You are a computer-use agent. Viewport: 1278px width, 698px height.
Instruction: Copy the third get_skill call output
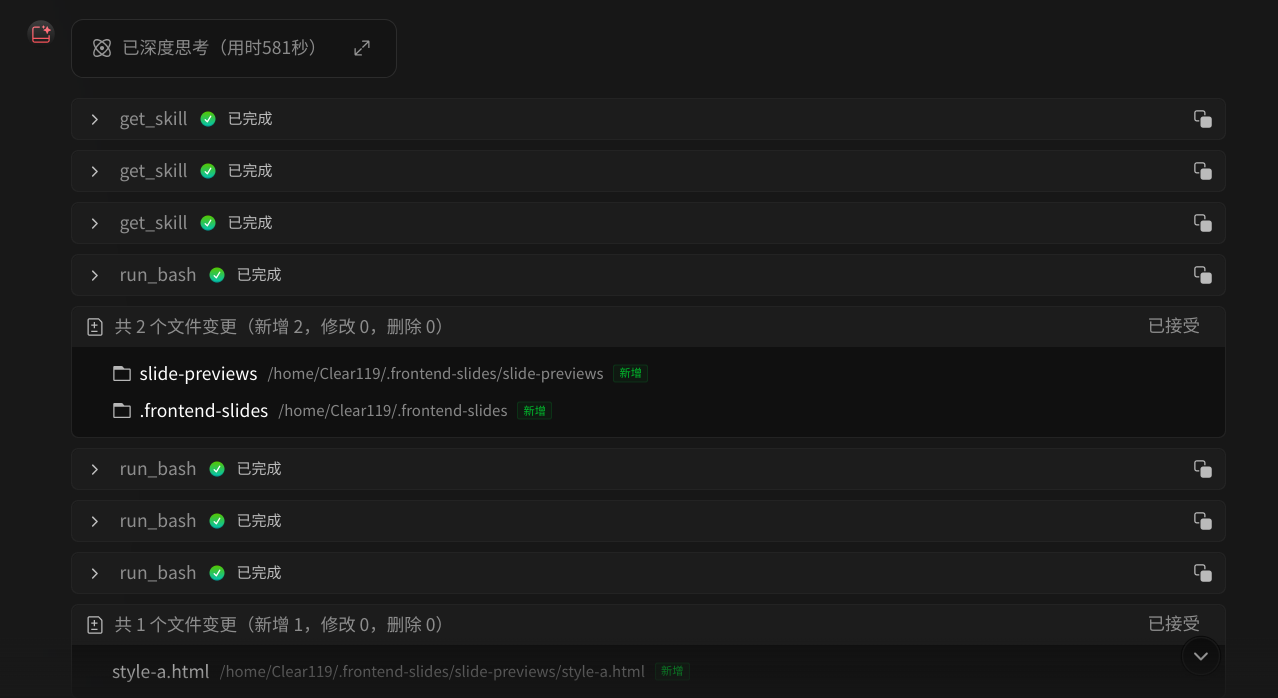1203,223
